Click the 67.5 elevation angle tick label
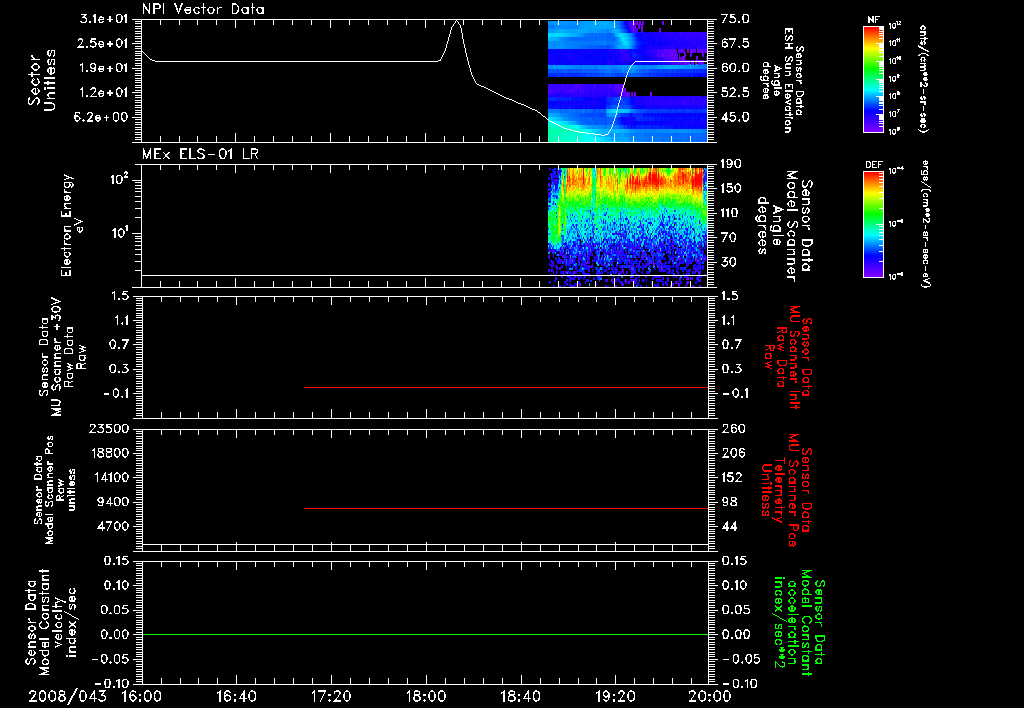The image size is (1024, 708). 735,43
